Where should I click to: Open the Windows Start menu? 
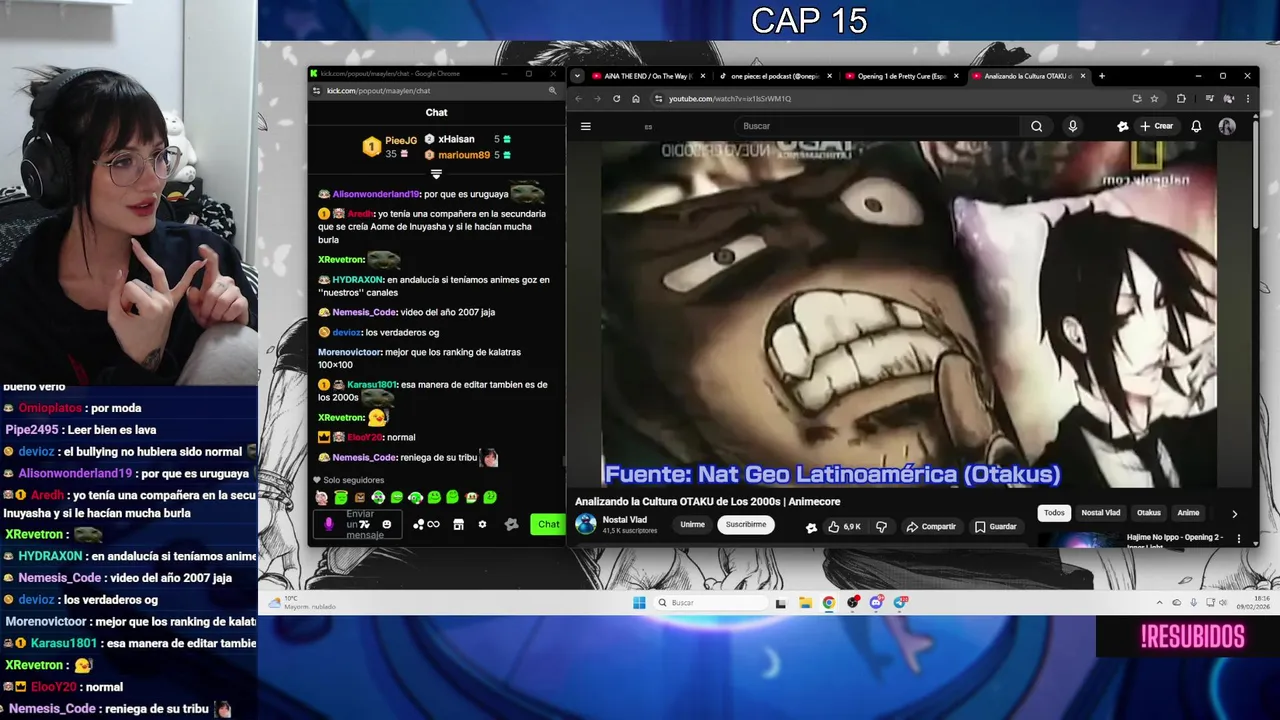coord(639,603)
